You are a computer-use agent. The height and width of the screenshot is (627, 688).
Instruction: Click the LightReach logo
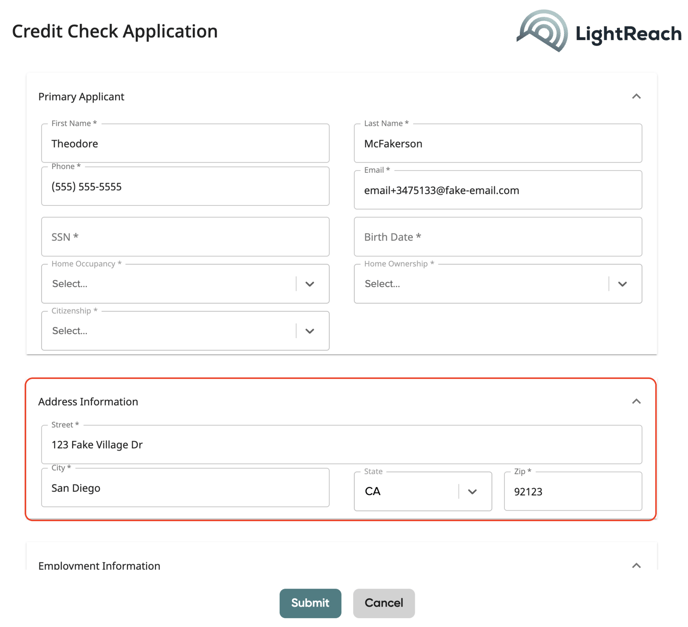(x=599, y=31)
